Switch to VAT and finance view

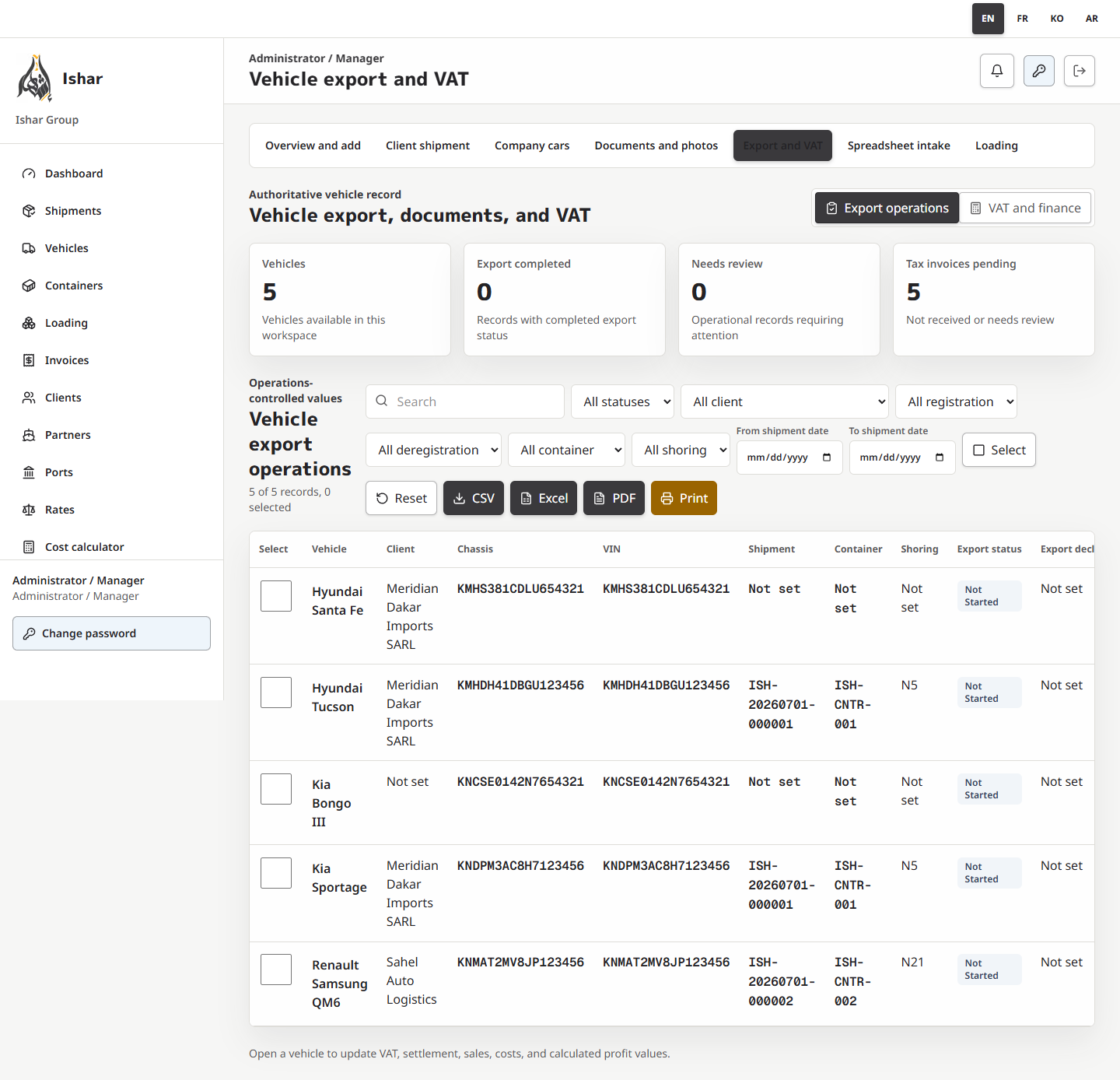click(1025, 208)
